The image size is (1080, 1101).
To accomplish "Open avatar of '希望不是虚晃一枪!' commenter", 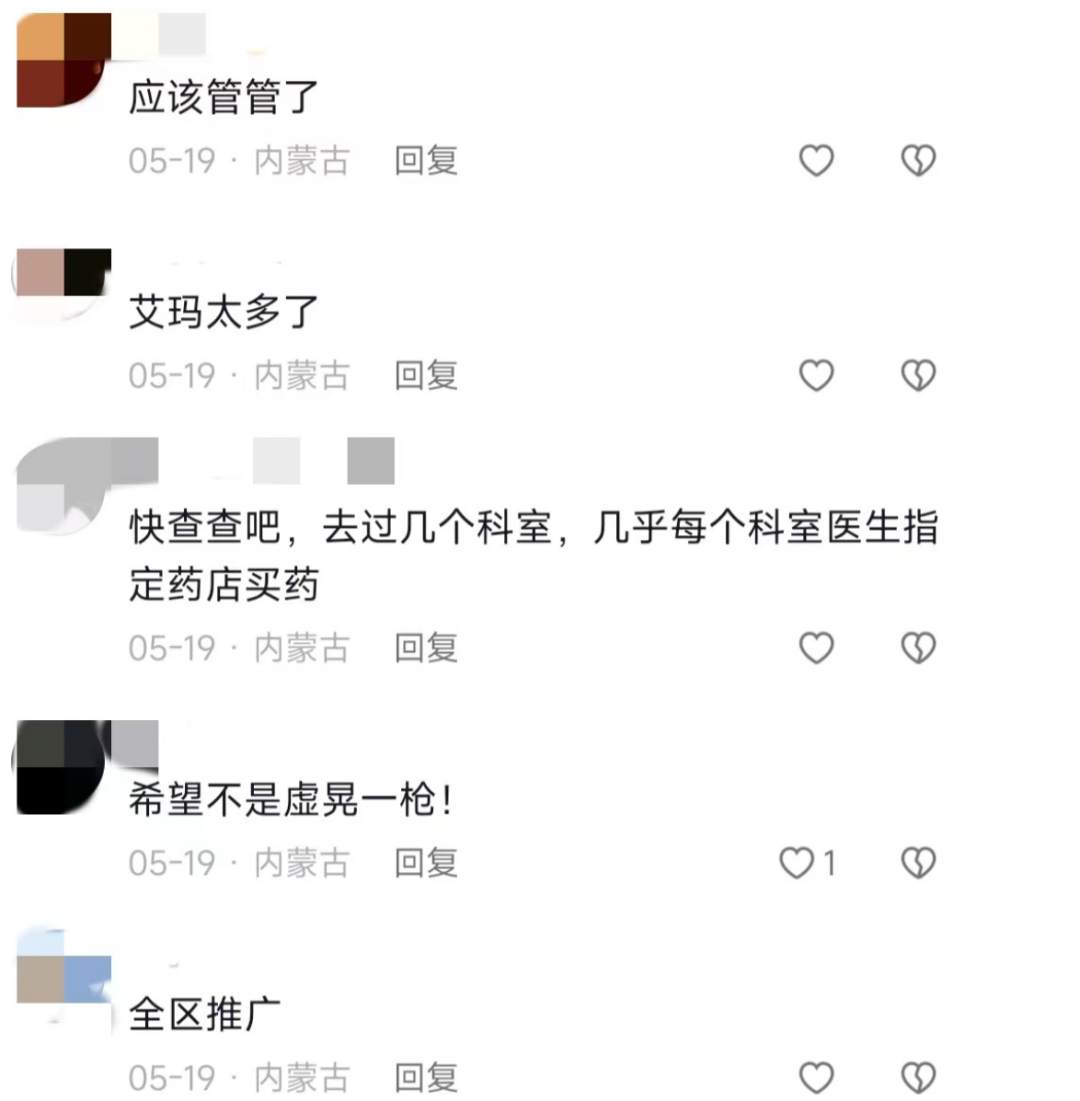I will click(62, 767).
